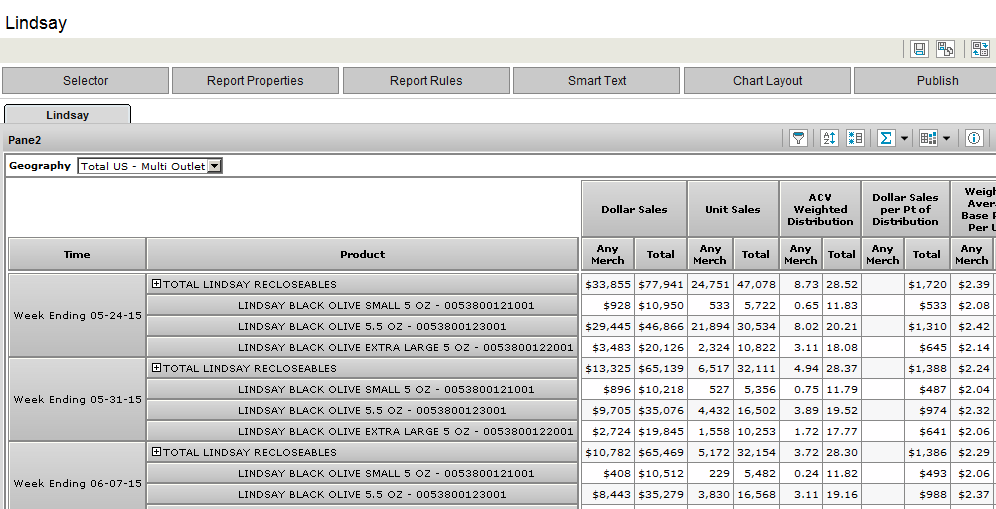This screenshot has height=509, width=996.
Task: Click the A-Z sort icon
Action: click(x=828, y=139)
